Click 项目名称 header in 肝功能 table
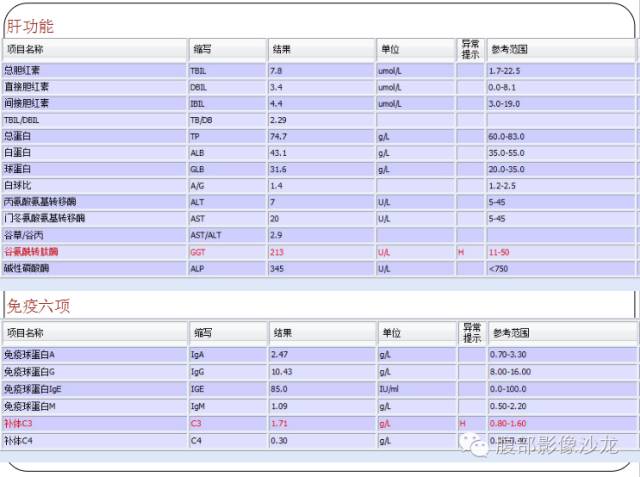 (95, 50)
